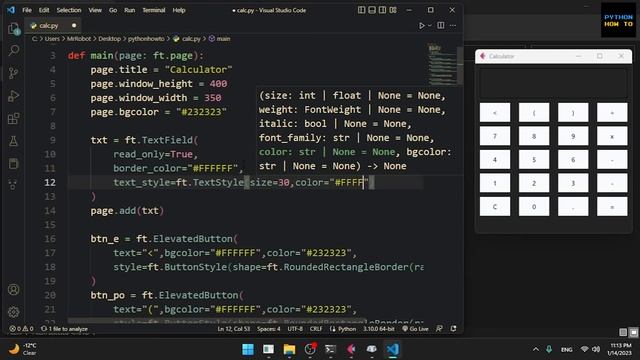Run the Python file with play button

click(x=422, y=25)
